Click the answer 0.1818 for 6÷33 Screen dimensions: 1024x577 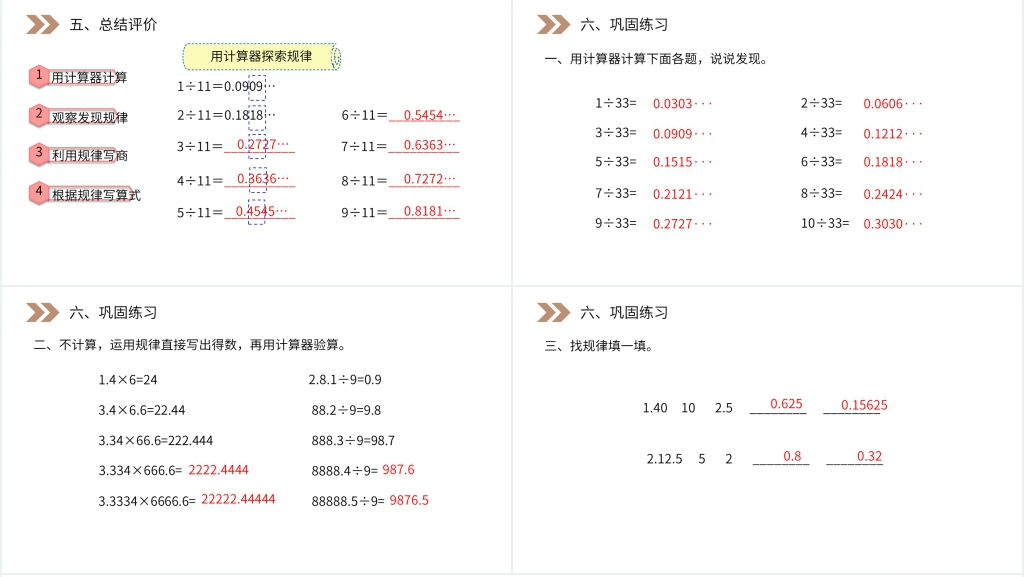(893, 162)
